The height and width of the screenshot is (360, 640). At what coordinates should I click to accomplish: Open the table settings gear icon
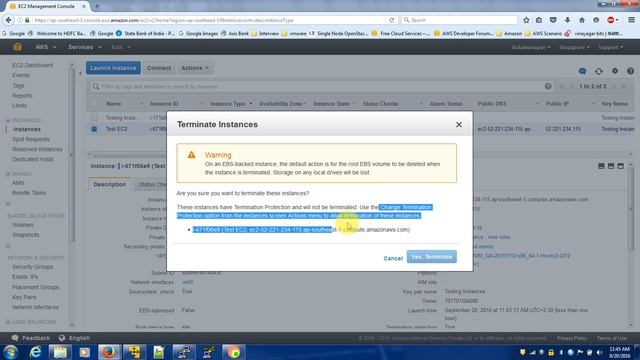tap(615, 71)
